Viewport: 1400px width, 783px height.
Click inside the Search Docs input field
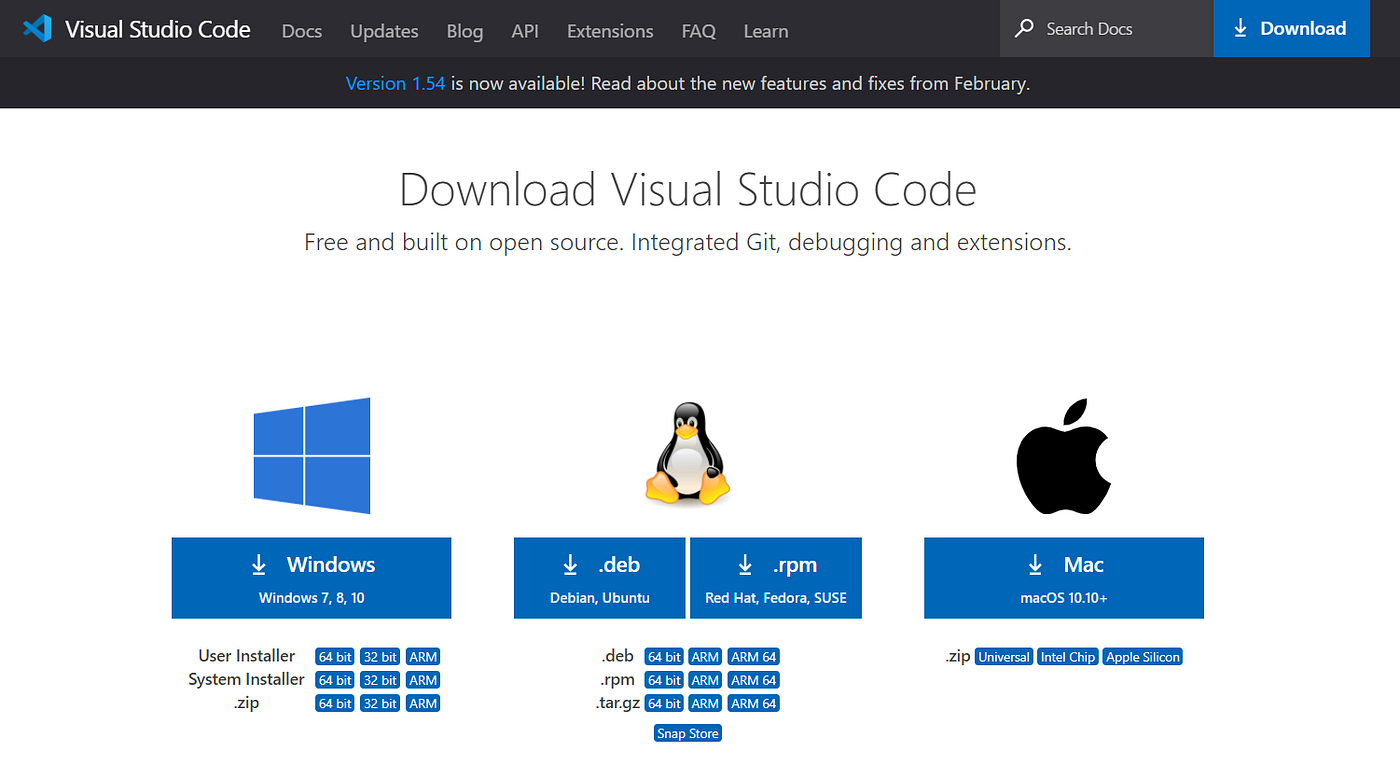pos(1100,28)
